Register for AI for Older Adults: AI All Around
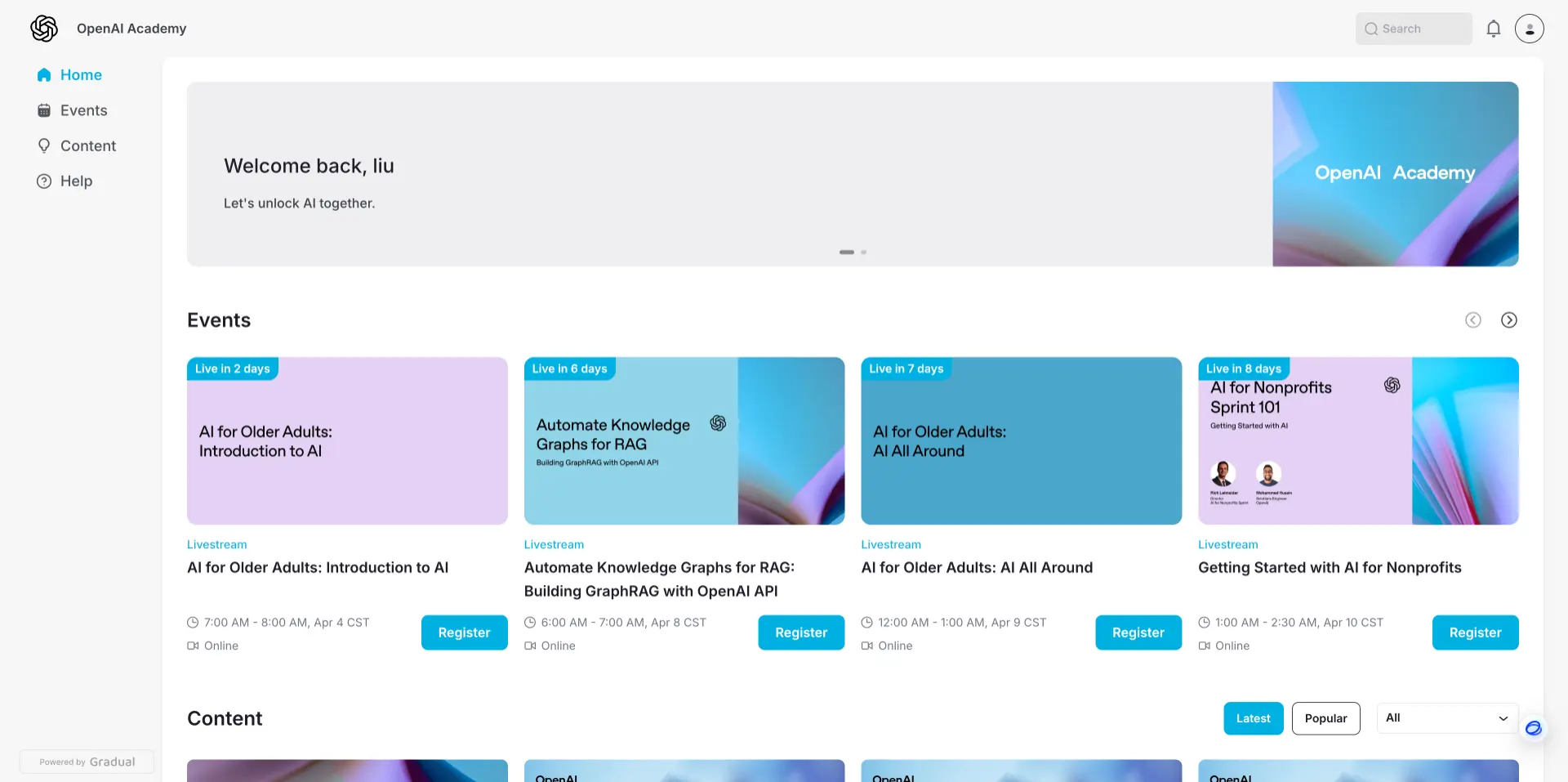The image size is (1568, 782). (1138, 632)
